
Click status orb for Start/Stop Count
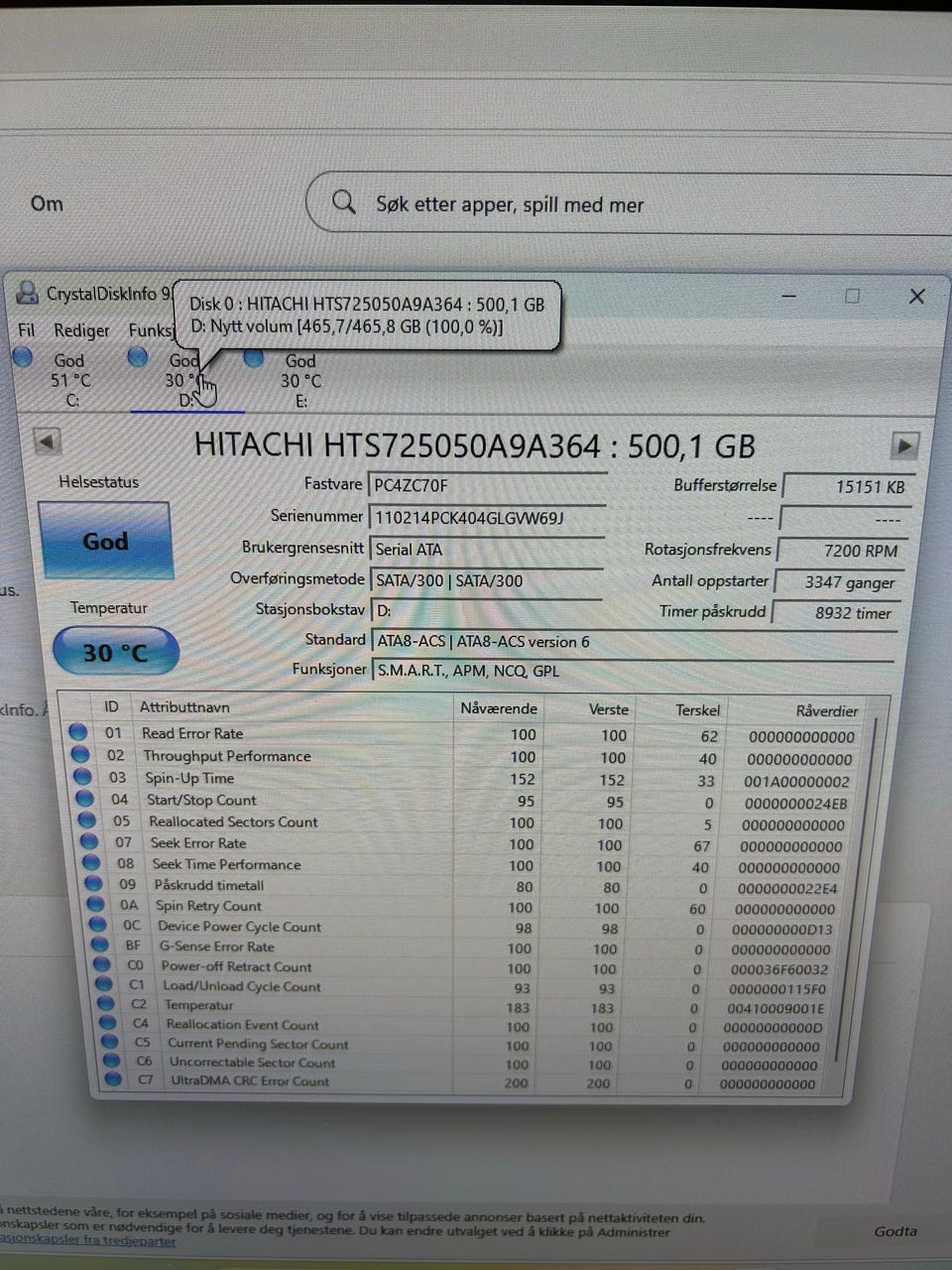(x=84, y=799)
